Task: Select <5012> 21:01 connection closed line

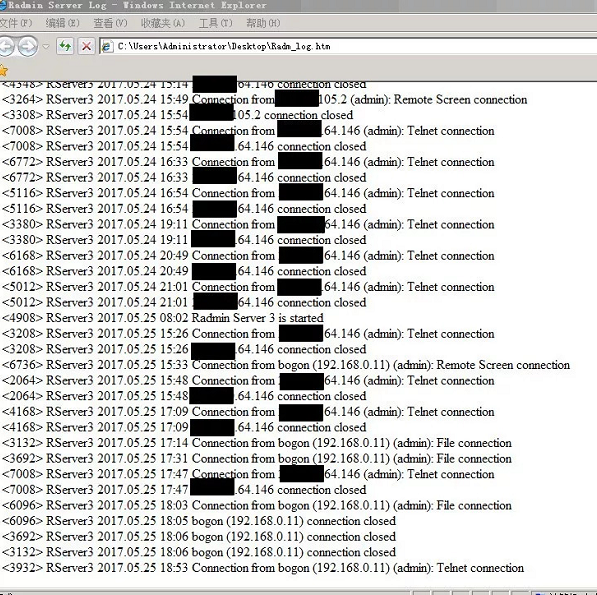Action: tap(184, 302)
